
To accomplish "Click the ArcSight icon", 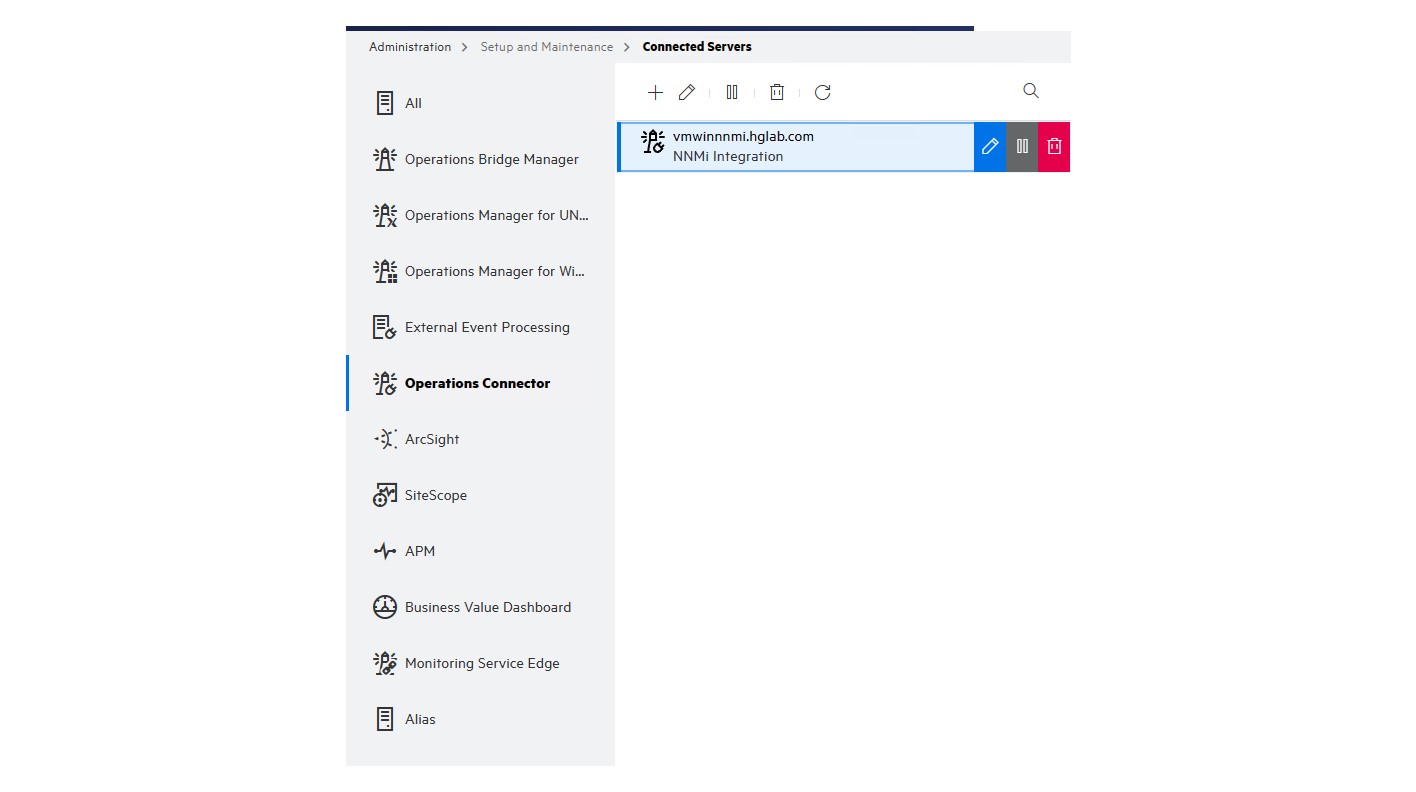I will (385, 439).
